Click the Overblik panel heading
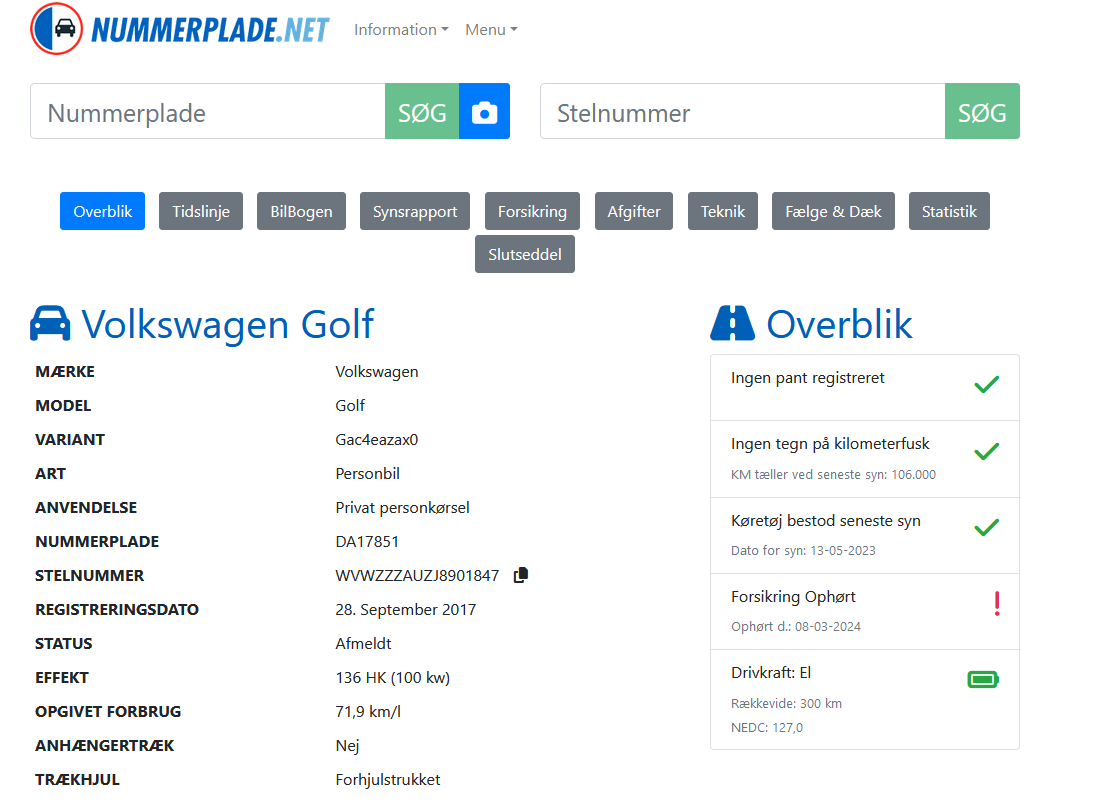This screenshot has width=1101, height=809. pos(839,324)
